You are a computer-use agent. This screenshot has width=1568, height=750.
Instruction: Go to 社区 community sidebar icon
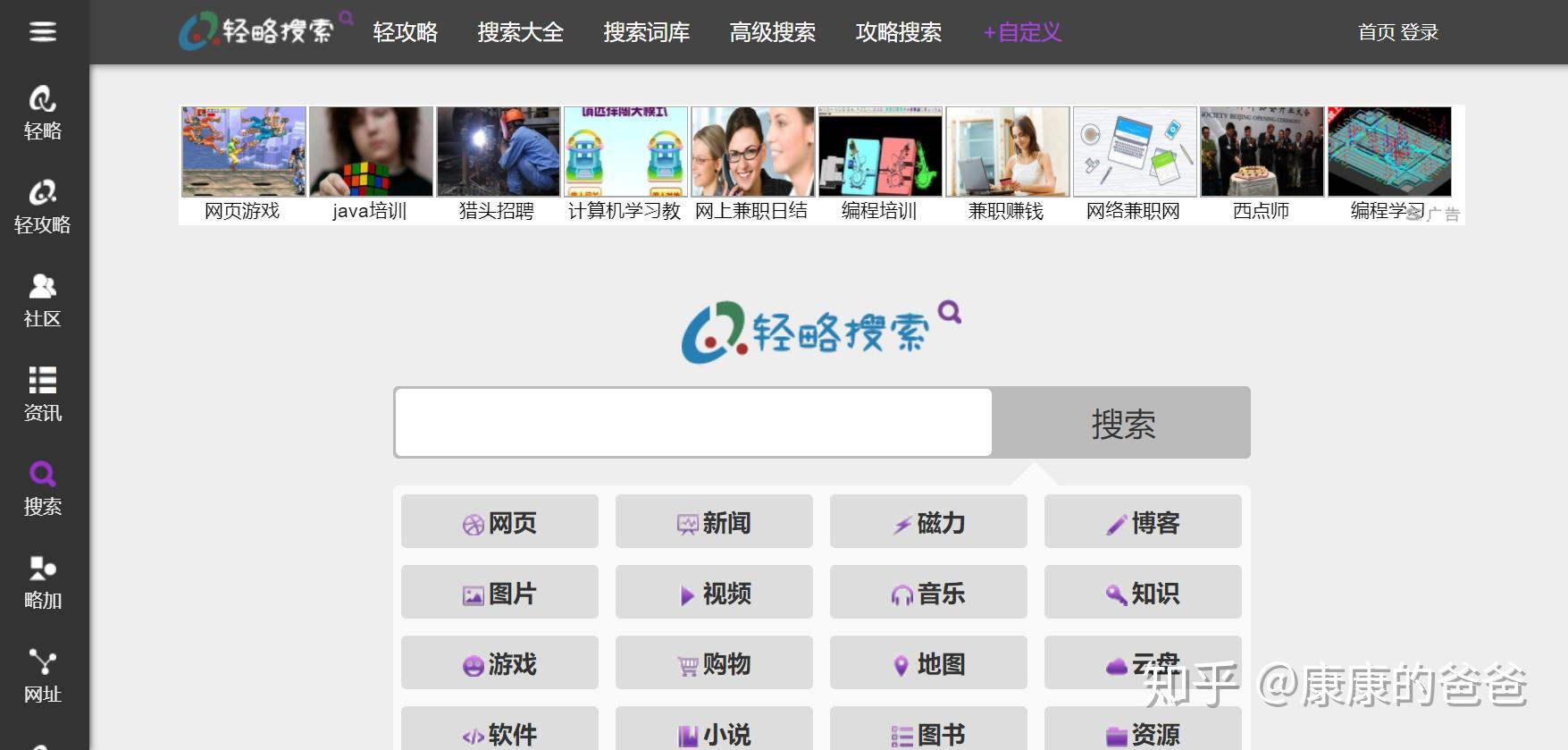click(43, 301)
